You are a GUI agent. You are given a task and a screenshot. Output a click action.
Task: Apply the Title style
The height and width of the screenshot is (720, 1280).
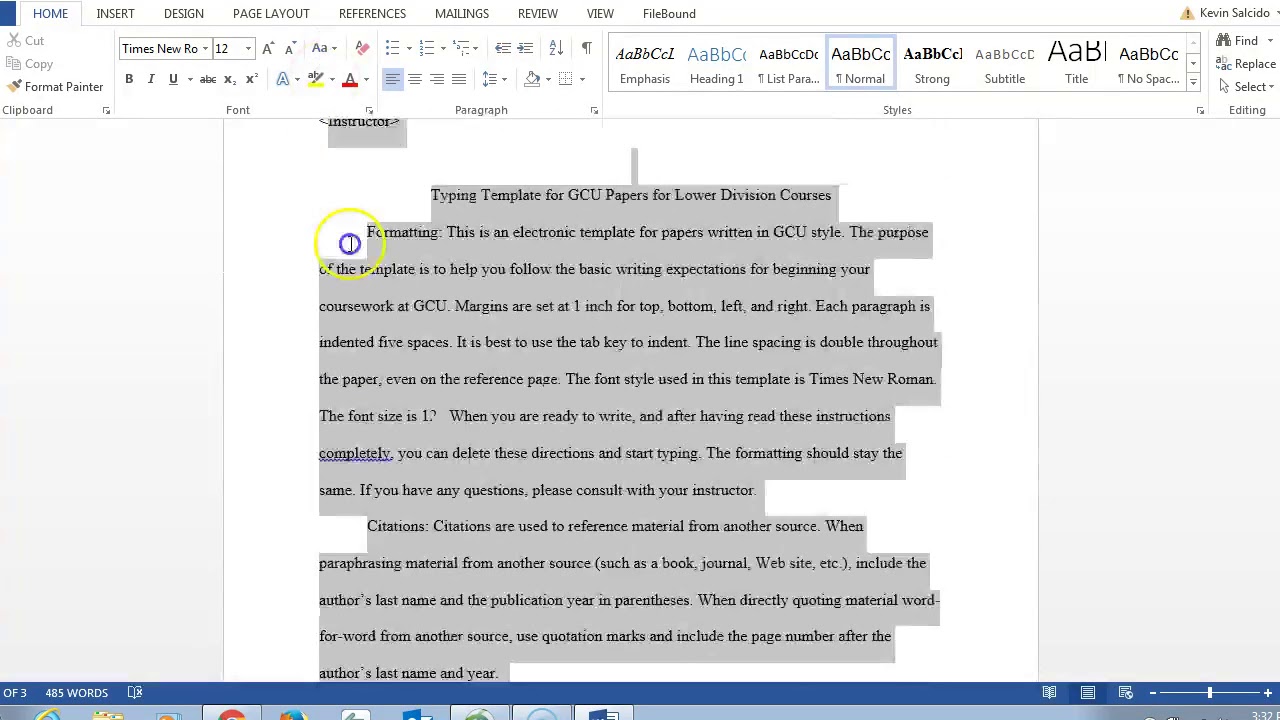click(x=1077, y=64)
